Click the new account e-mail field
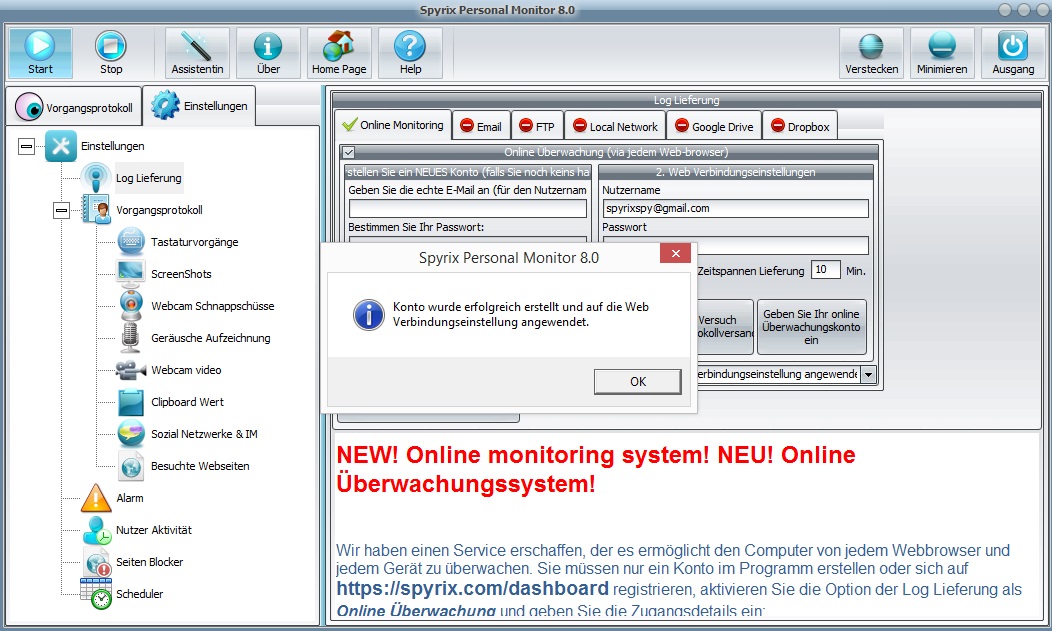The width and height of the screenshot is (1052, 631). tap(468, 209)
